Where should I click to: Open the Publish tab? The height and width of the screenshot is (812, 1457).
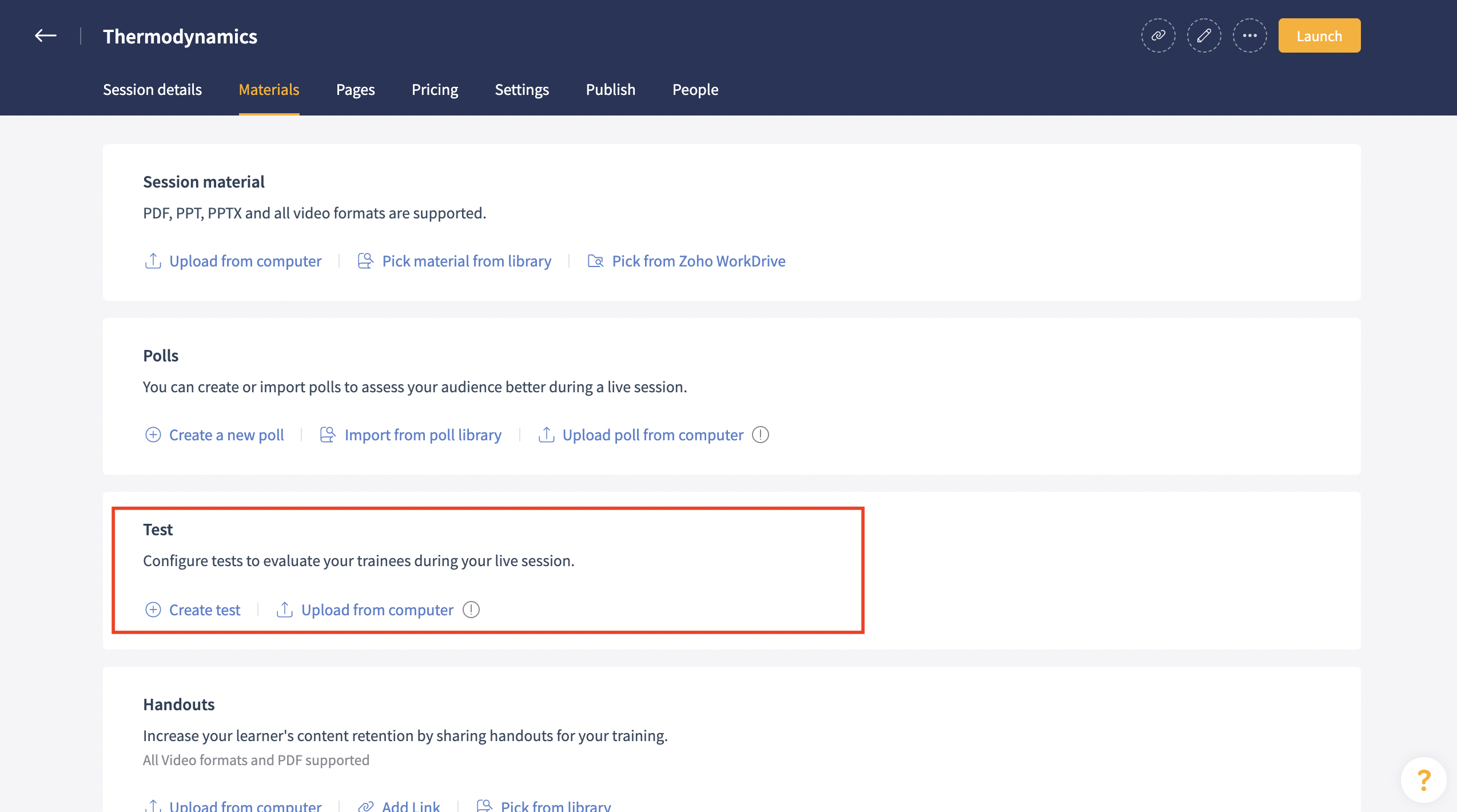point(610,90)
